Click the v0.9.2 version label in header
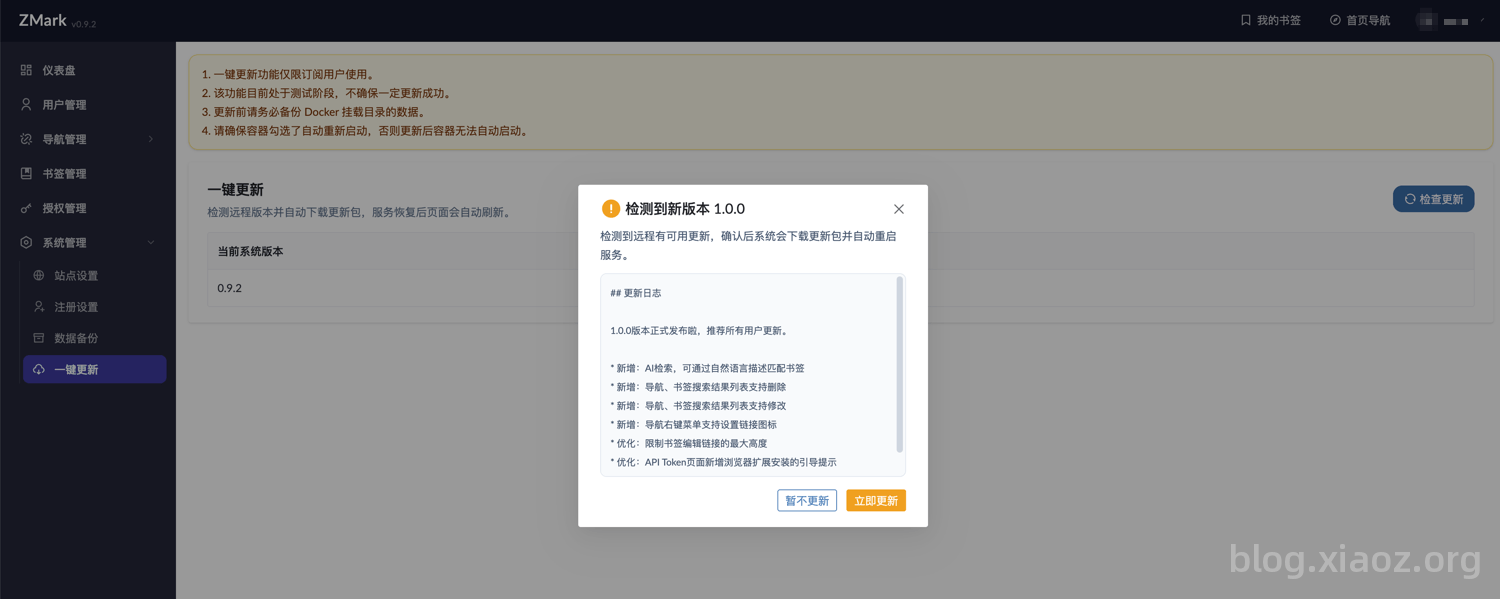 [84, 24]
